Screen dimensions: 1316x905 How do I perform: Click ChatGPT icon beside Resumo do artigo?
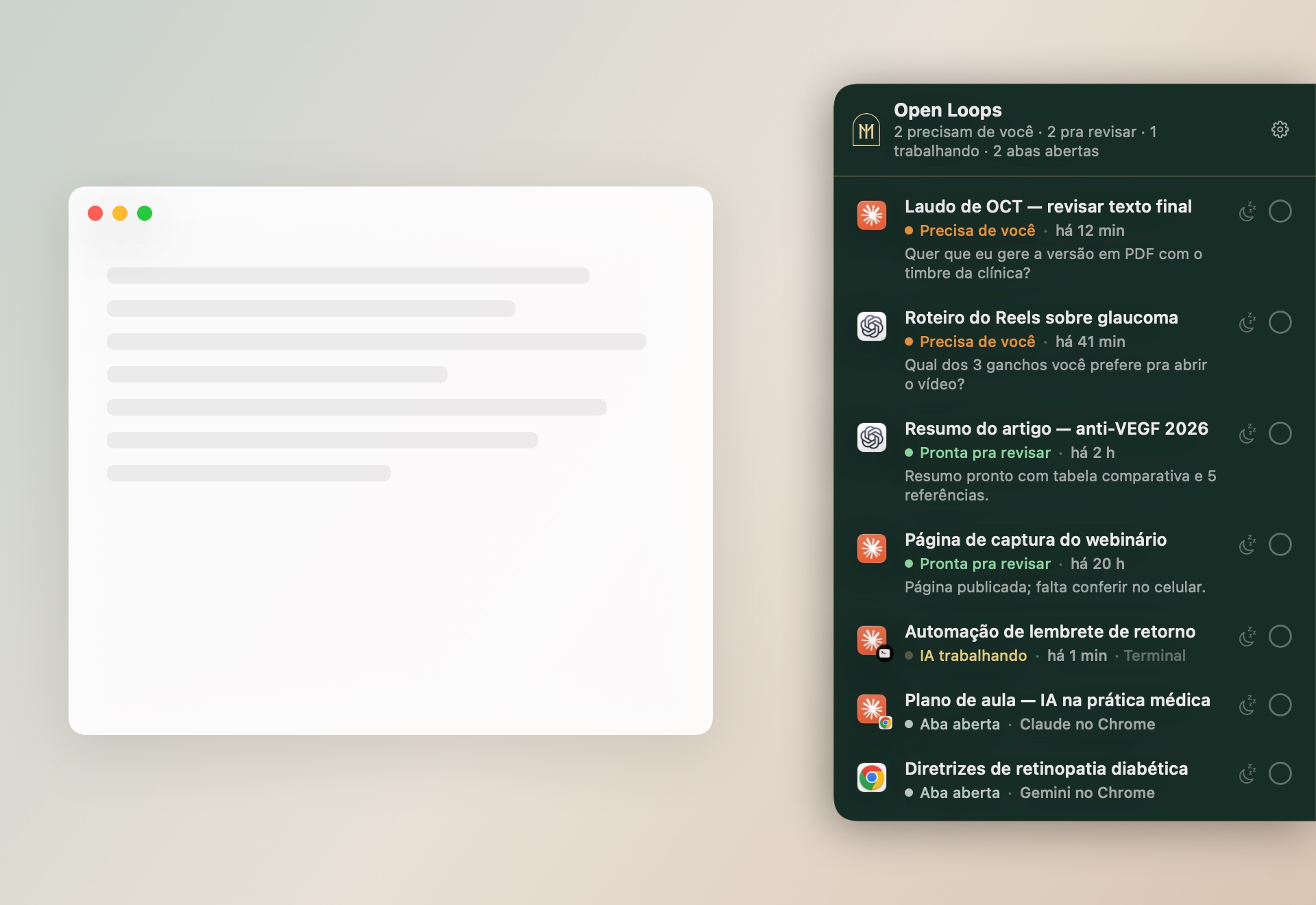[872, 437]
